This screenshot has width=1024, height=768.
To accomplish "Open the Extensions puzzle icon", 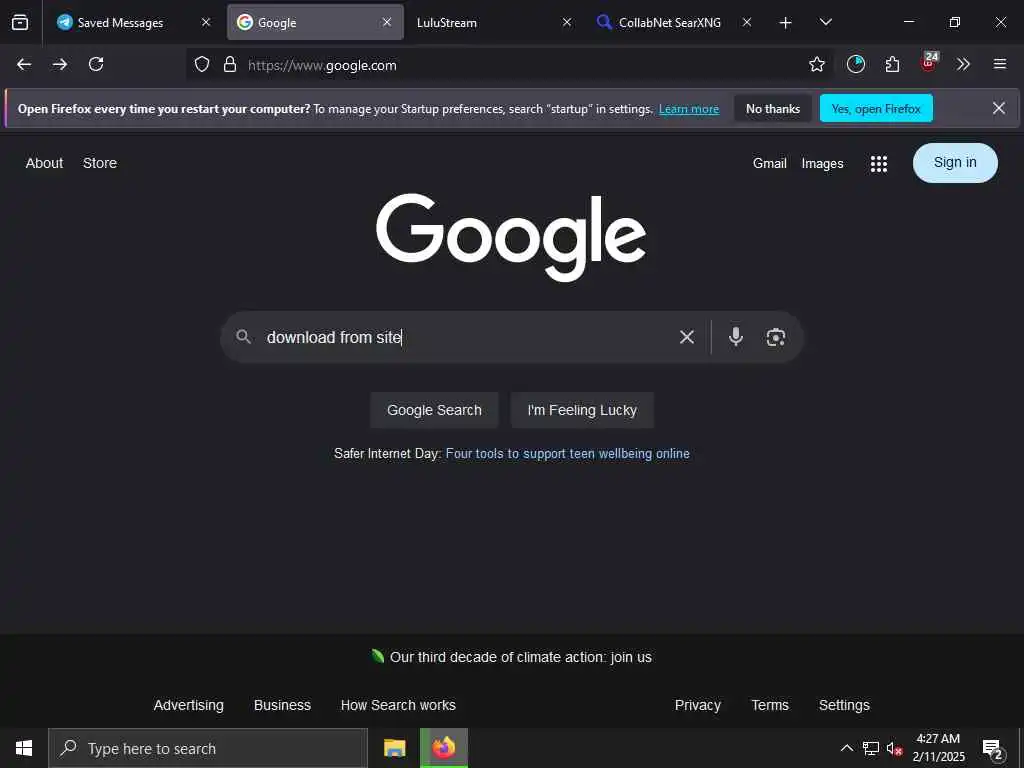I will (x=892, y=64).
